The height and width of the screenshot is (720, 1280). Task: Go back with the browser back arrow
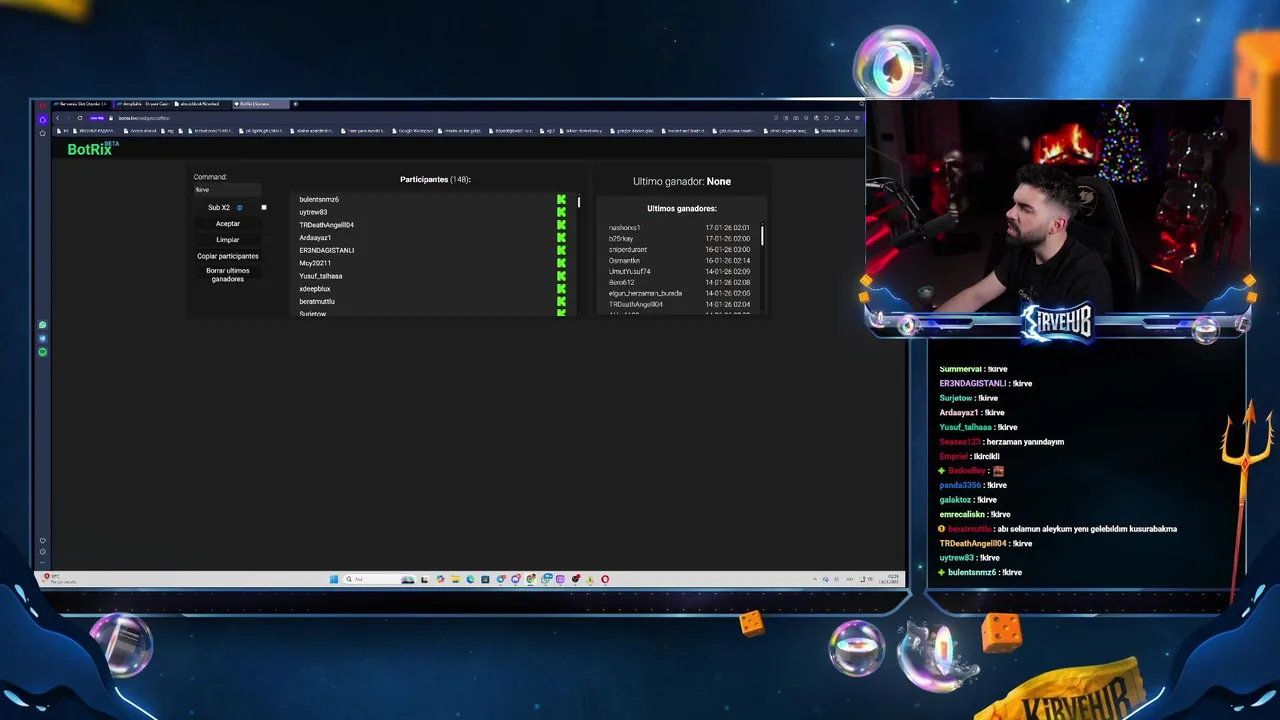[x=57, y=118]
